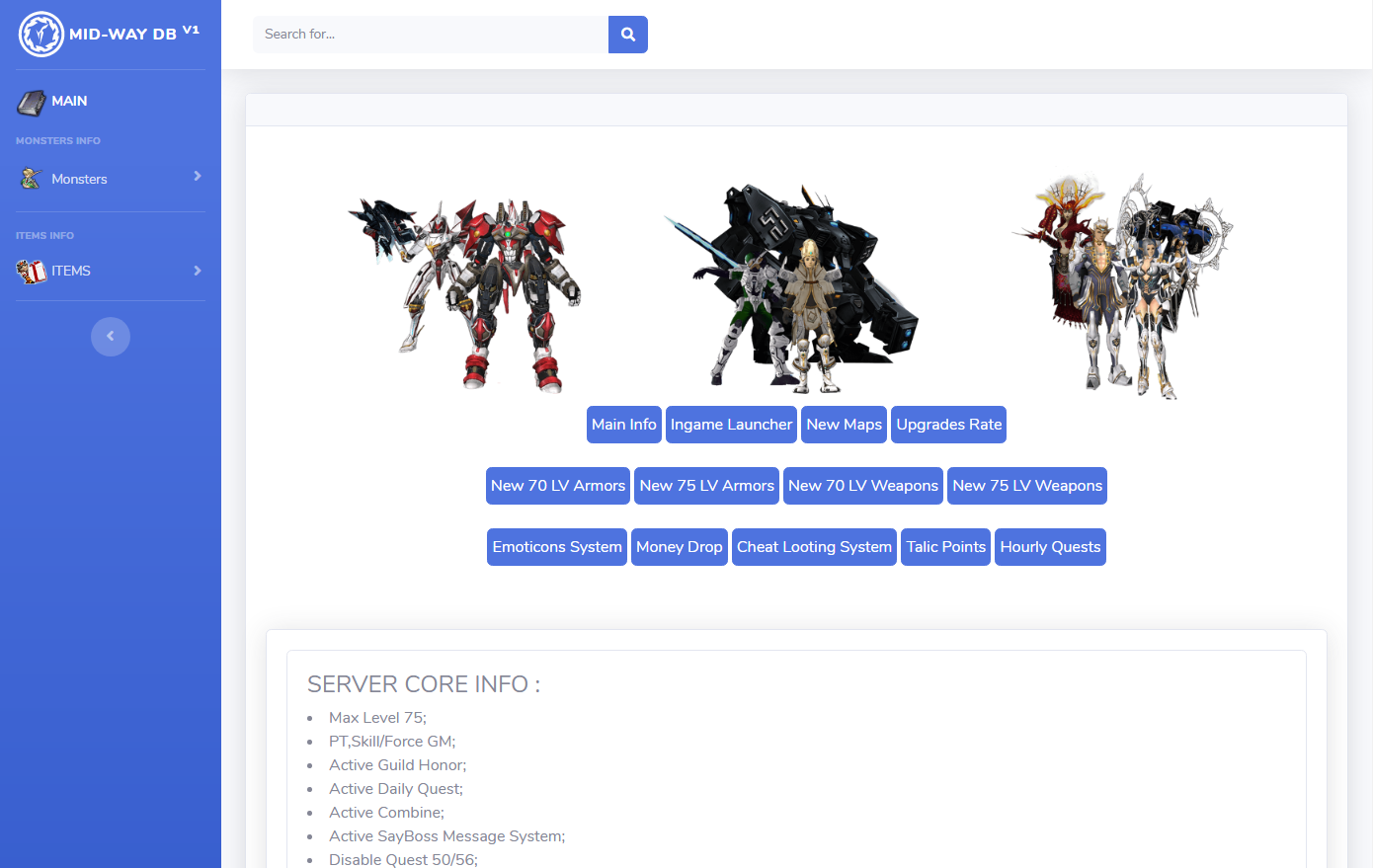Click the magnifier search button
Screen dimensions: 1373x868
[628, 35]
